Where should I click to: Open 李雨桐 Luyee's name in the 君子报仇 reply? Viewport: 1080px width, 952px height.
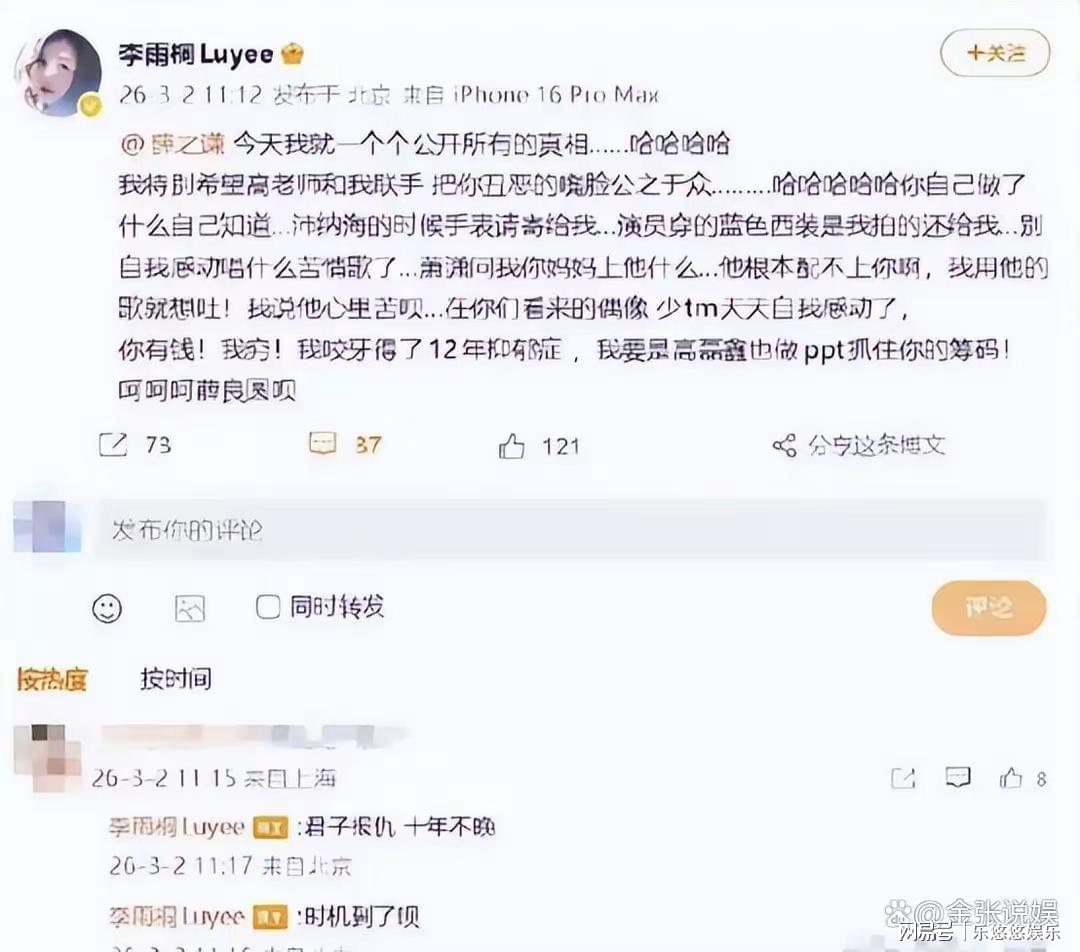[176, 827]
